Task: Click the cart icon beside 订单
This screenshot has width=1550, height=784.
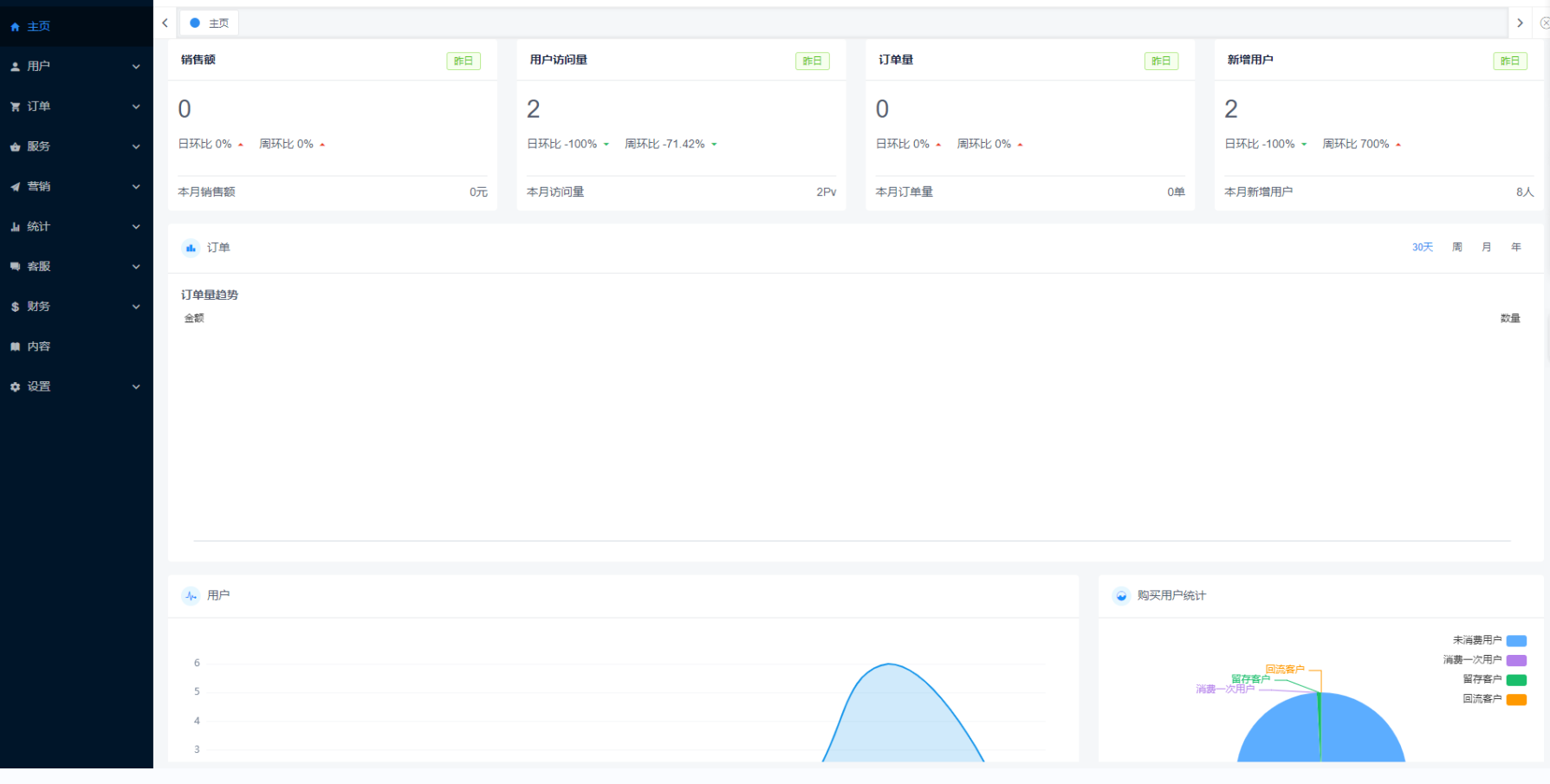Action: [15, 107]
